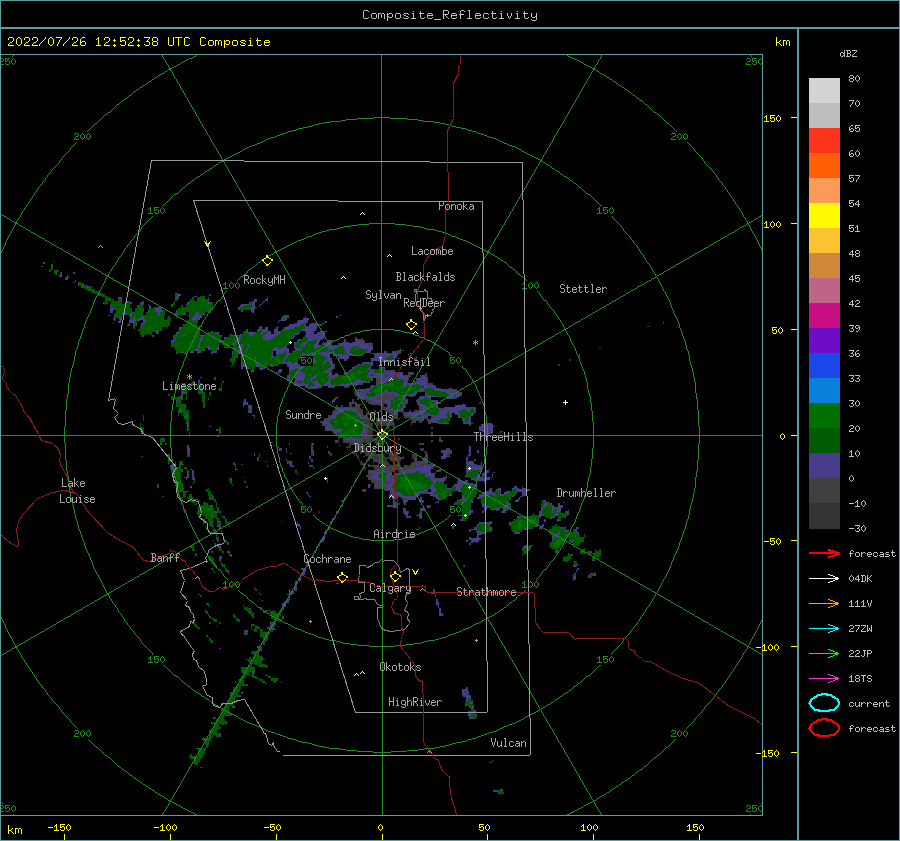
Task: Click the Sundre town label
Action: [x=303, y=414]
